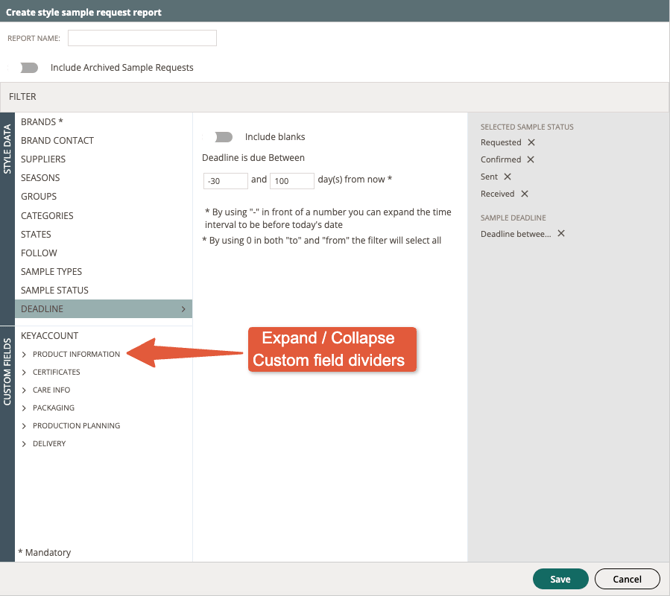Image resolution: width=670 pixels, height=596 pixels.
Task: Expand the Packaging divider chevron
Action: click(24, 408)
